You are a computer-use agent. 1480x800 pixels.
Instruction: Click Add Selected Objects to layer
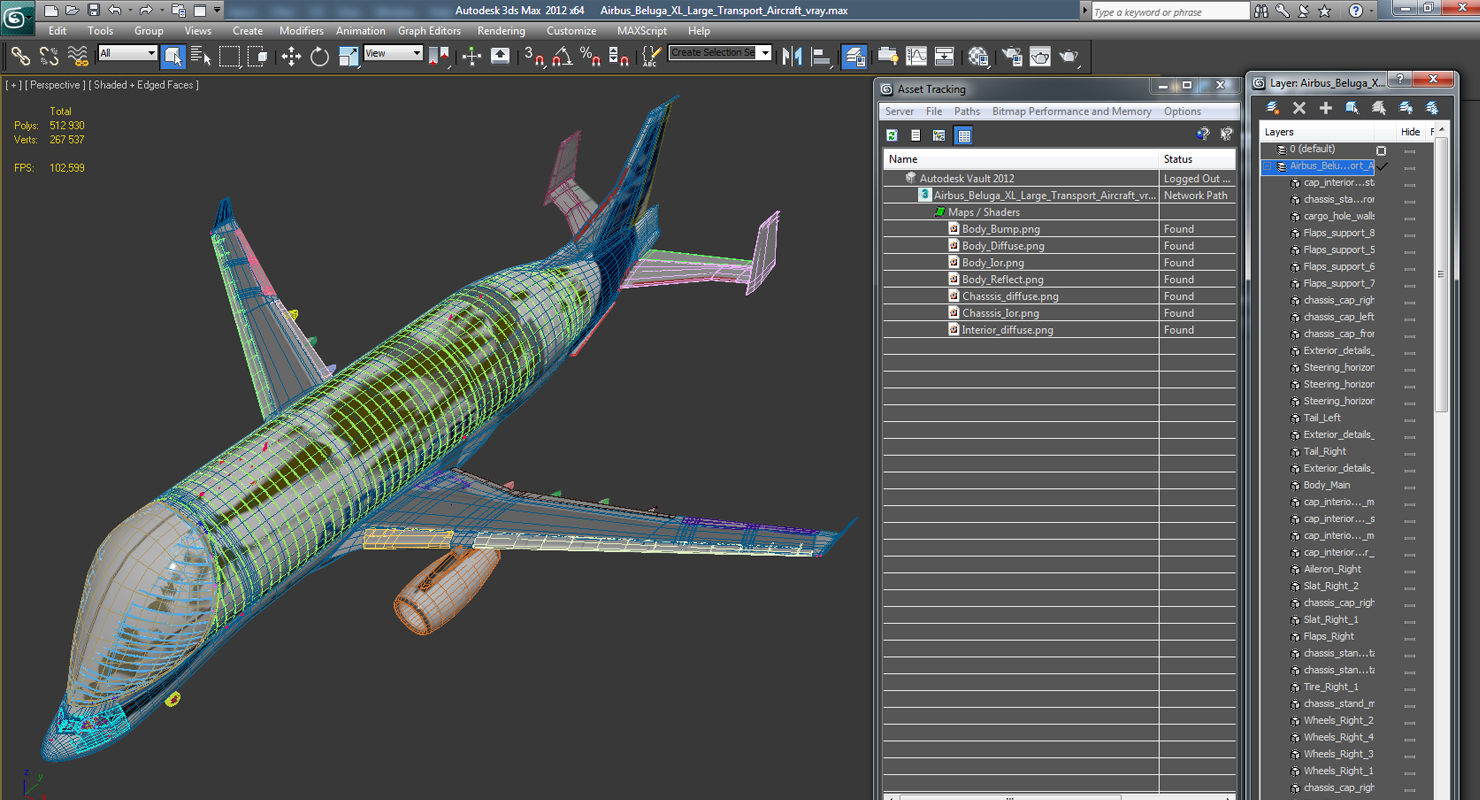(1326, 108)
